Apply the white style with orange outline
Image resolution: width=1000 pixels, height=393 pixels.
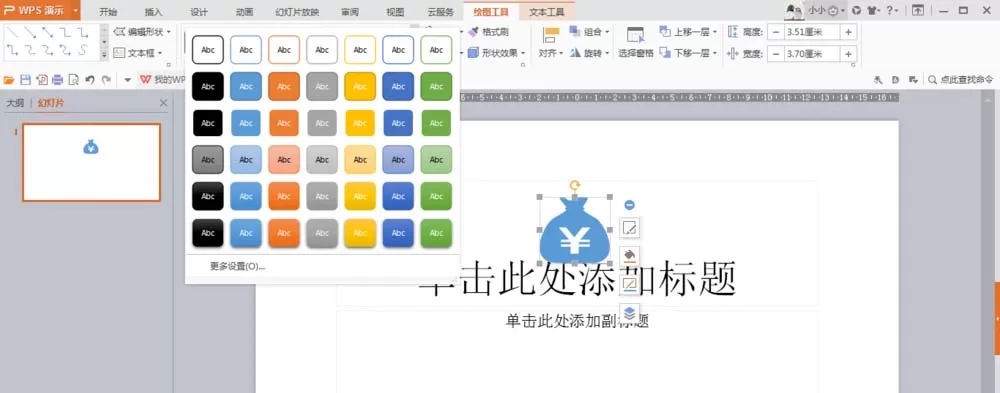pos(284,50)
